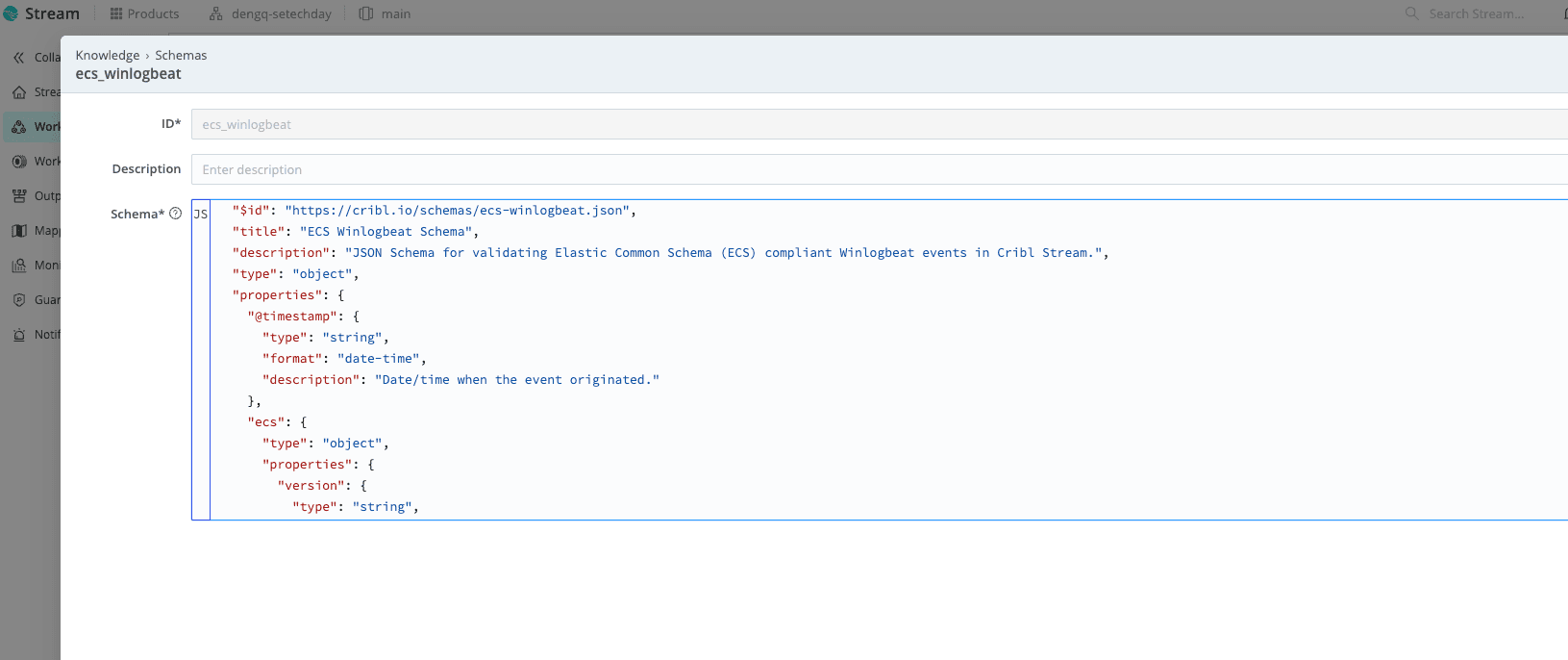Click the search magnifier icon
Screen dimensions: 1568x660
coord(1411,13)
